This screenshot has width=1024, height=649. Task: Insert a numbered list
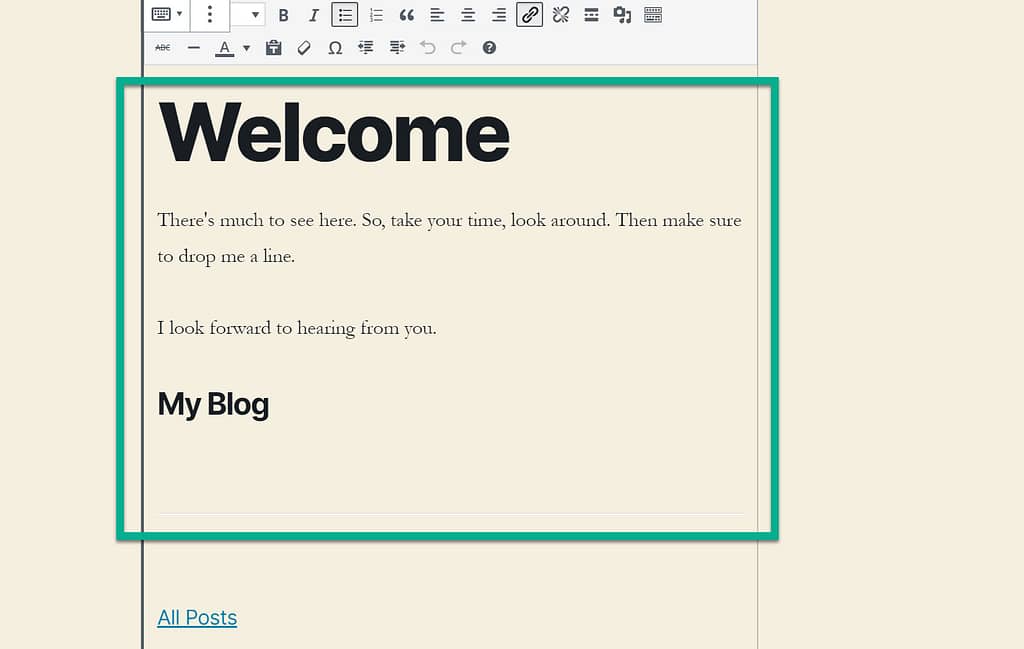coord(376,15)
